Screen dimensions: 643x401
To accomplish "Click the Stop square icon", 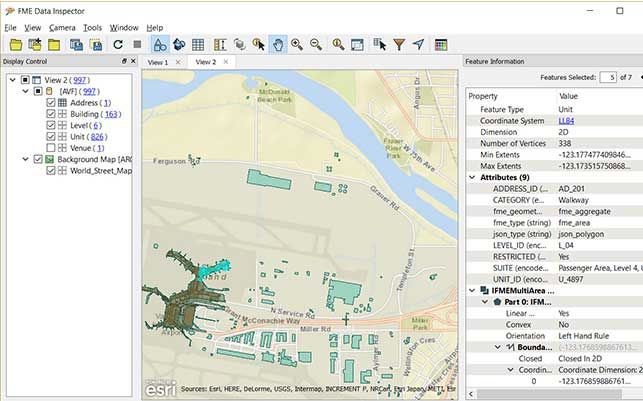I will tap(137, 44).
